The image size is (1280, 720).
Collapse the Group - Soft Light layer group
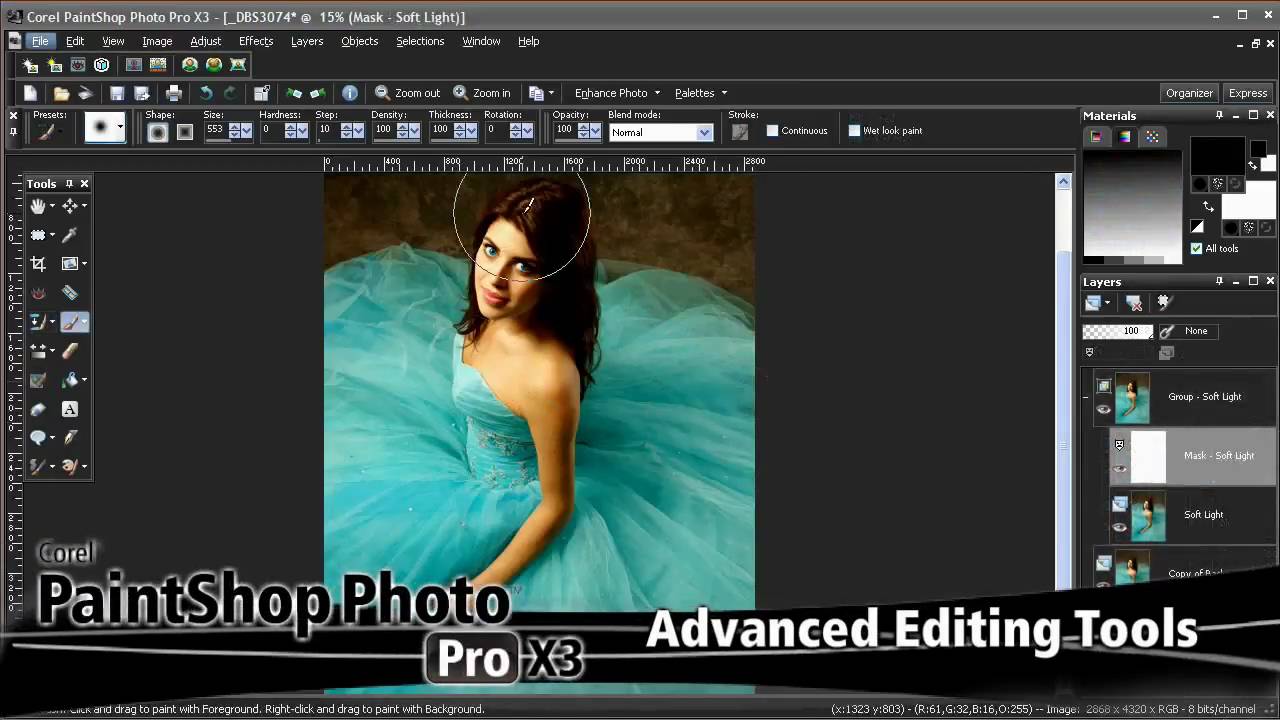[x=1086, y=397]
